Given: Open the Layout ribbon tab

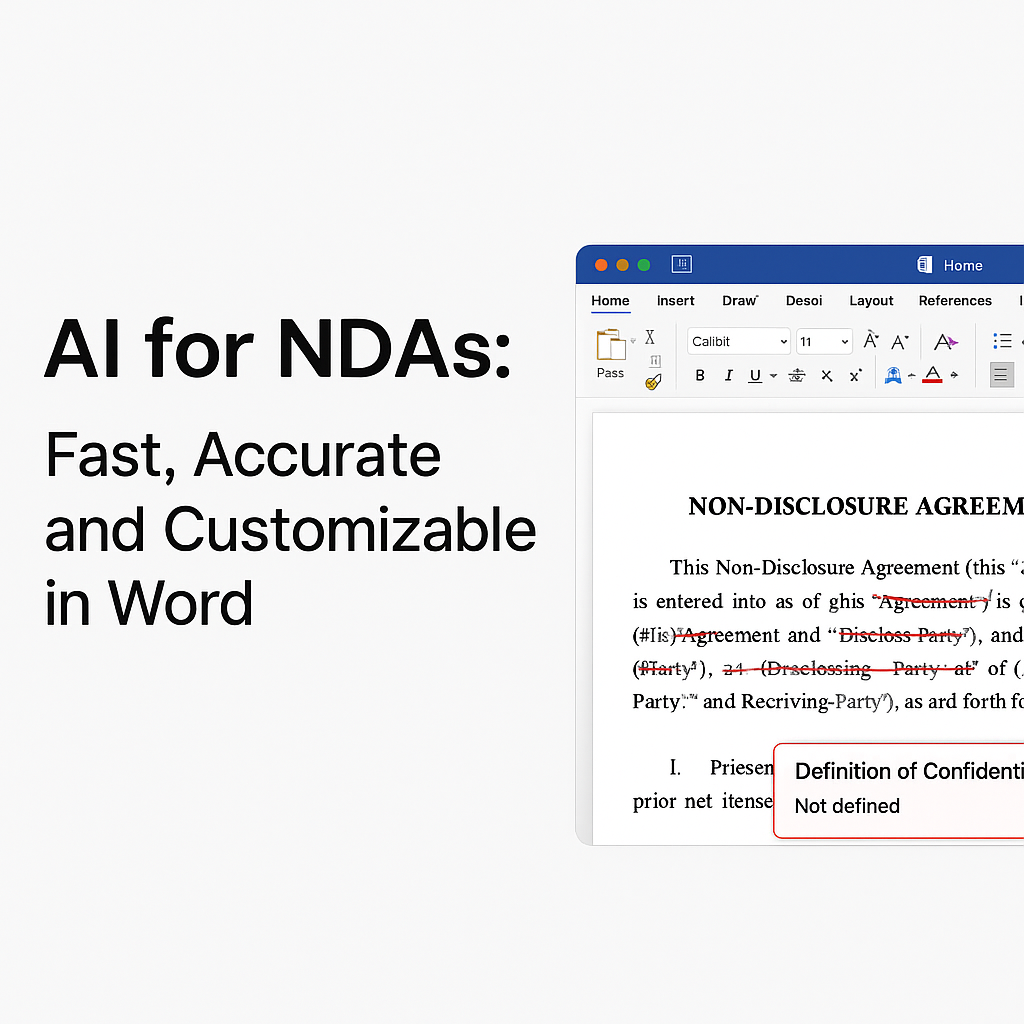Looking at the screenshot, I should coord(871,301).
